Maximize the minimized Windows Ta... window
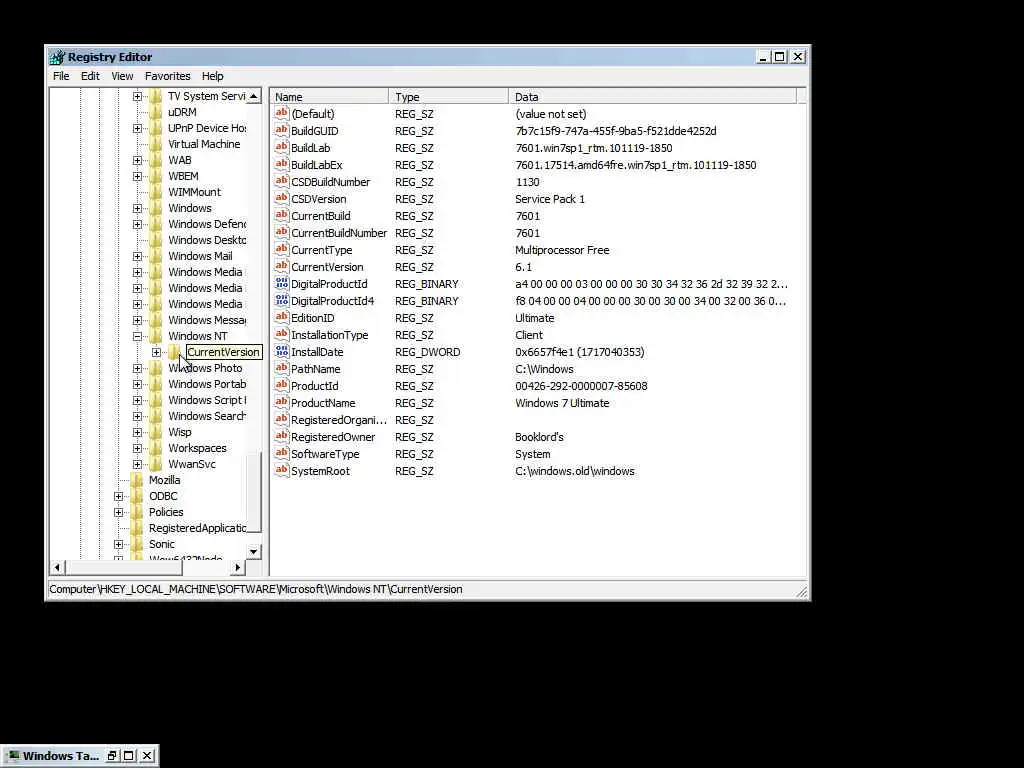The width and height of the screenshot is (1024, 768). [129, 756]
